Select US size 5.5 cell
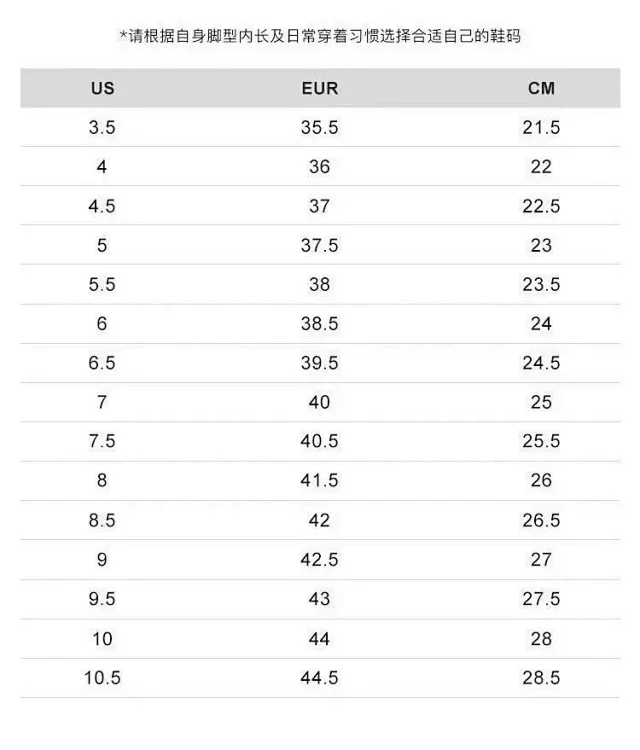The image size is (640, 750). (102, 285)
